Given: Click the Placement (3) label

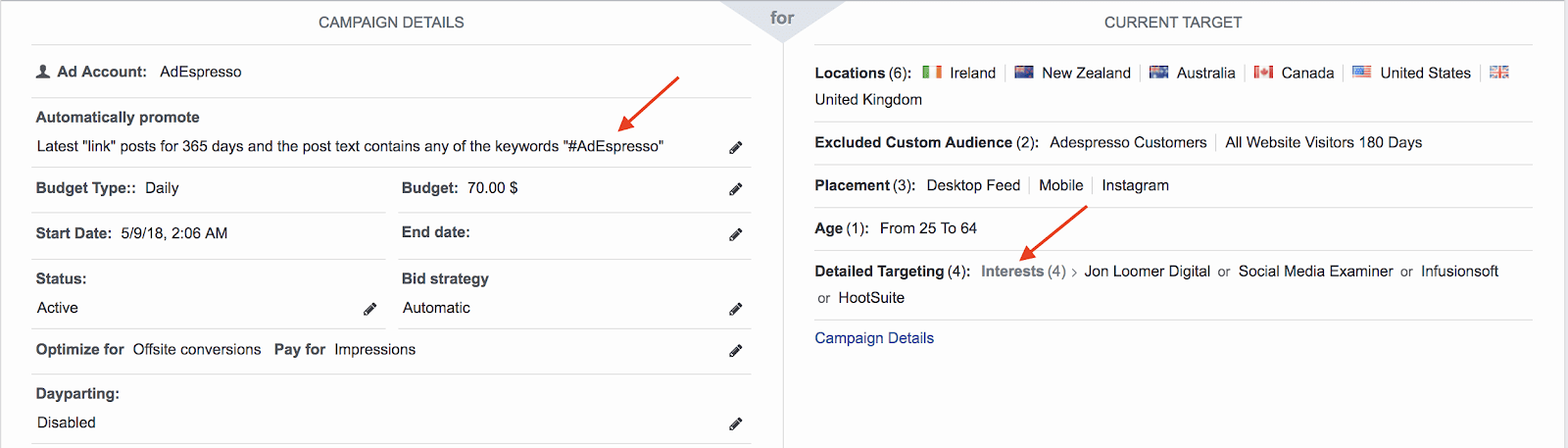Looking at the screenshot, I should (x=864, y=185).
